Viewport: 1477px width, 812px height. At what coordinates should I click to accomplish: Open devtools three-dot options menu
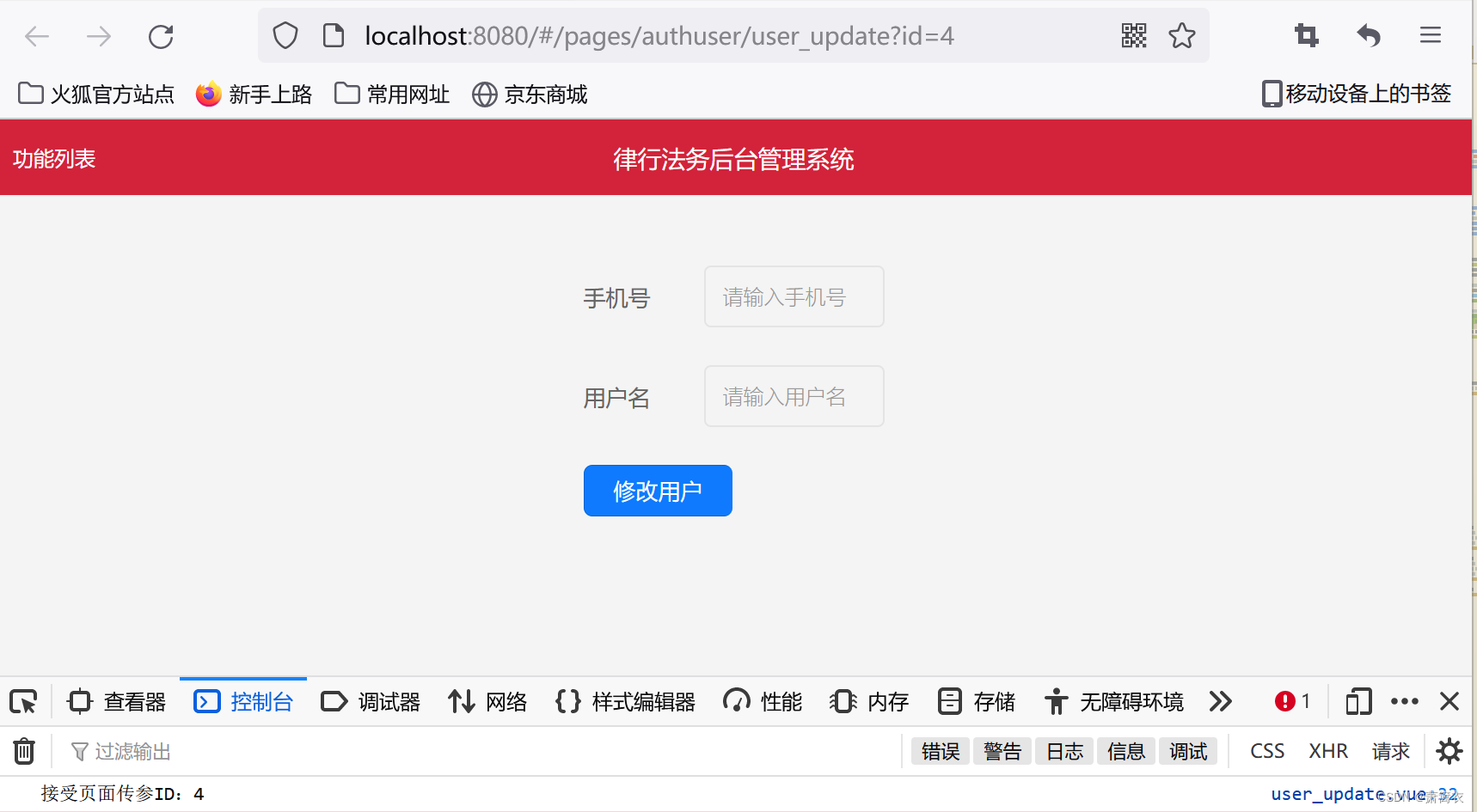(x=1405, y=702)
